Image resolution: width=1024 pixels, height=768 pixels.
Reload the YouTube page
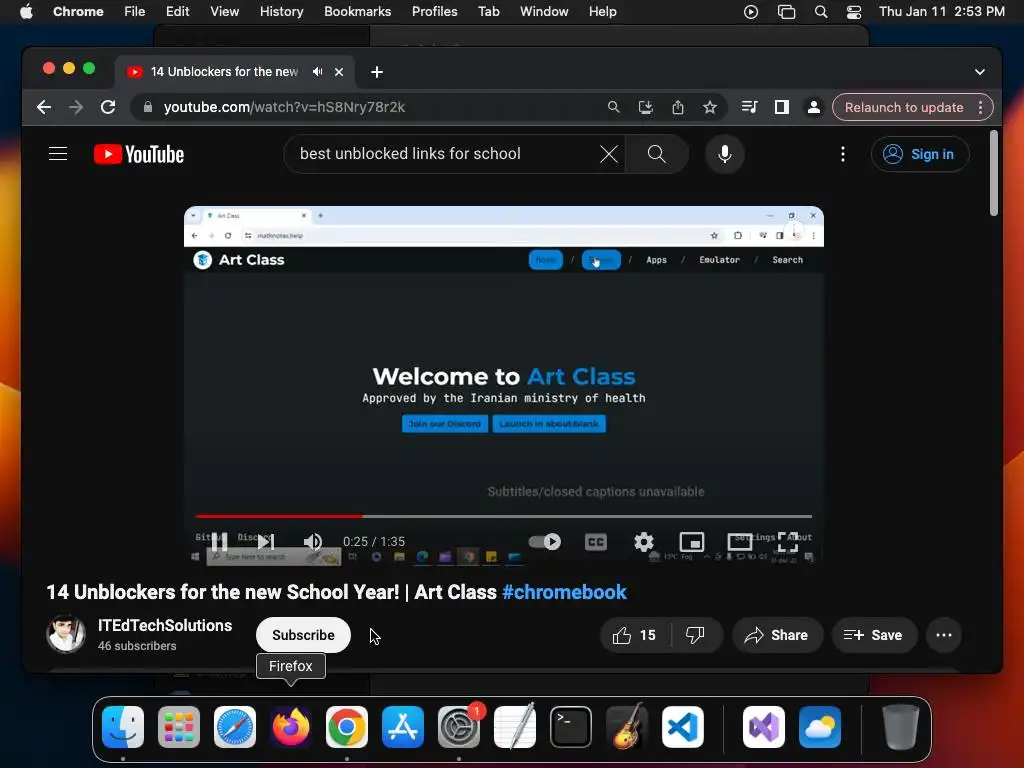coord(108,107)
